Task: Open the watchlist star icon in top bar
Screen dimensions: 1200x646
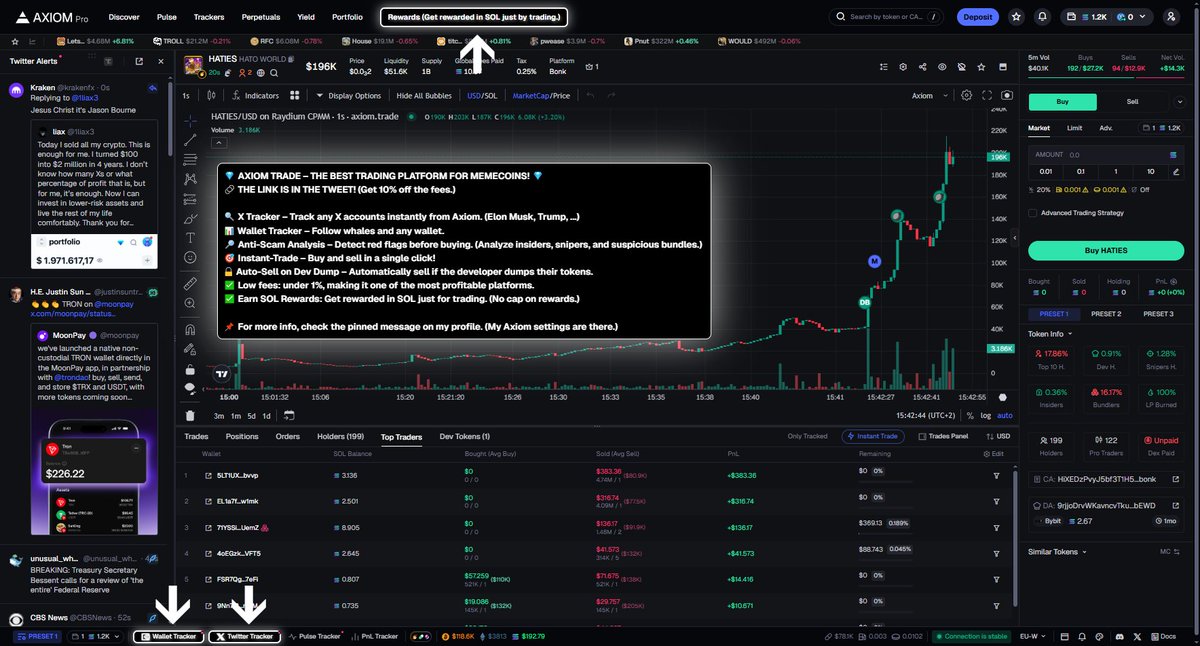Action: click(1016, 17)
